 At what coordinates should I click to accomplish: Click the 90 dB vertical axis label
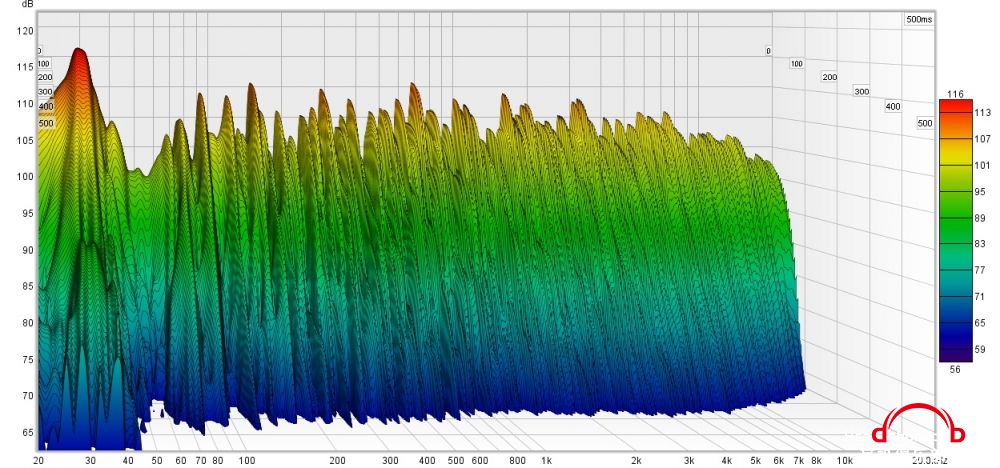click(x=27, y=250)
